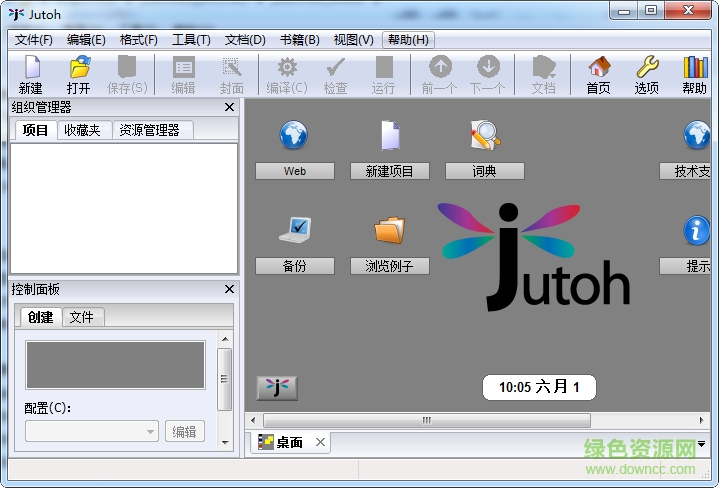Click the 编辑 button beside 配置 combo box

[184, 432]
